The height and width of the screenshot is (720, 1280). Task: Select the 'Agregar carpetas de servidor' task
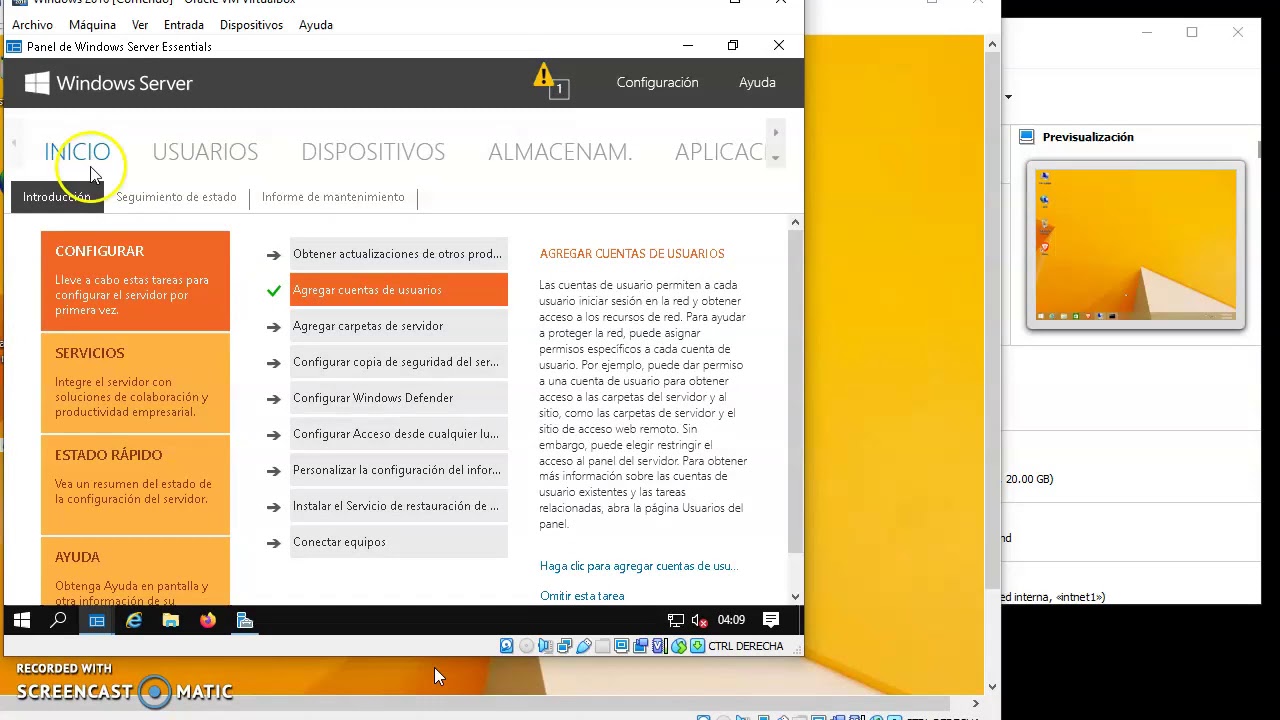pos(399,326)
